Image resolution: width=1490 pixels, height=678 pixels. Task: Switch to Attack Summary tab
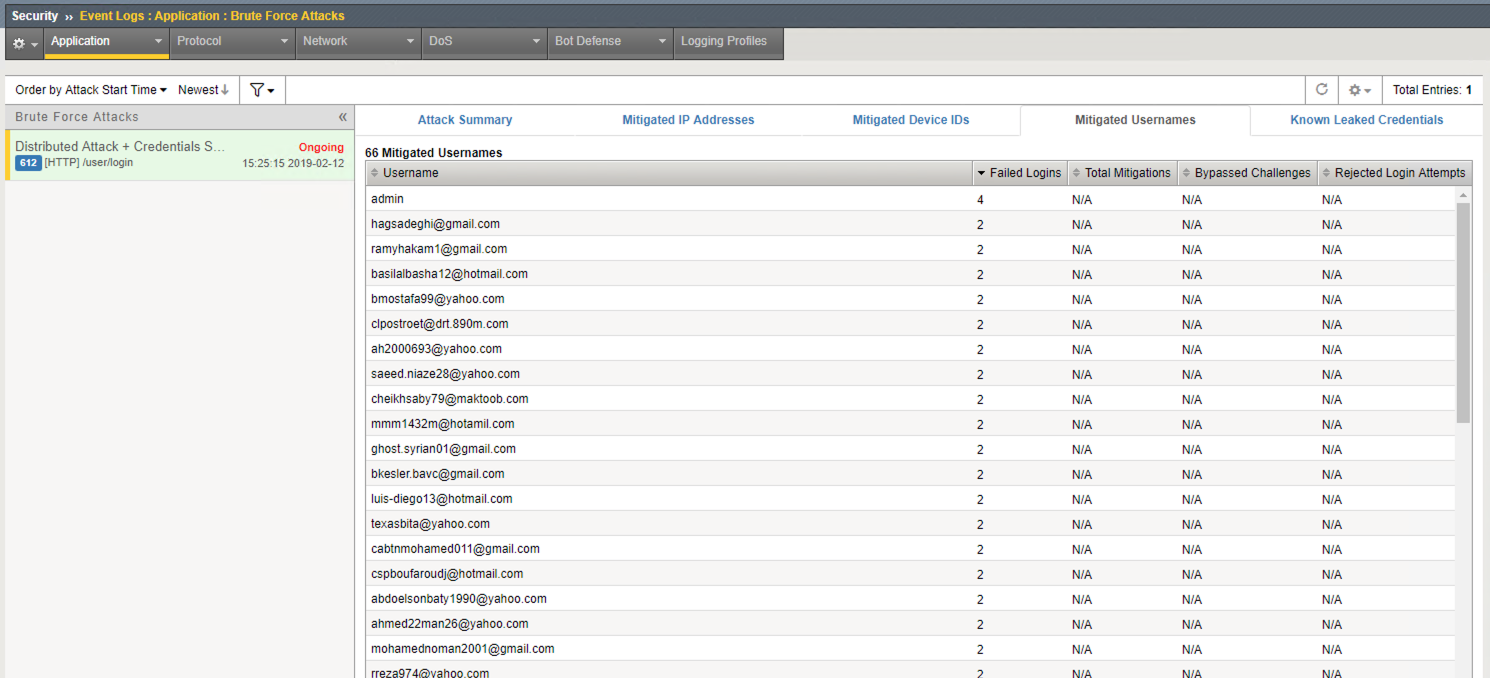[465, 120]
